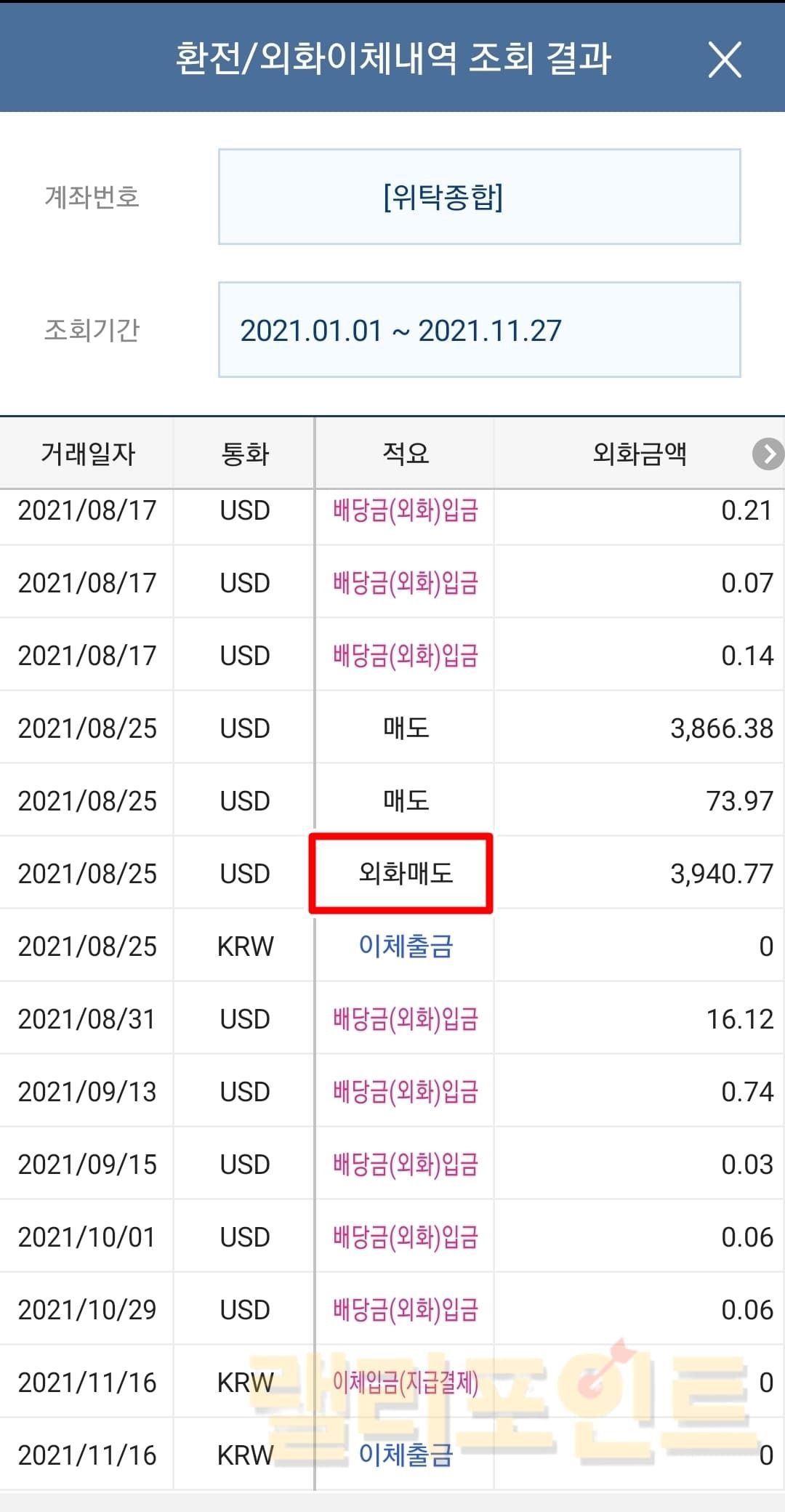Tap the 배당금(외화)입금 entry dated 2021/10/29
This screenshot has width=785, height=1512.
(406, 1310)
